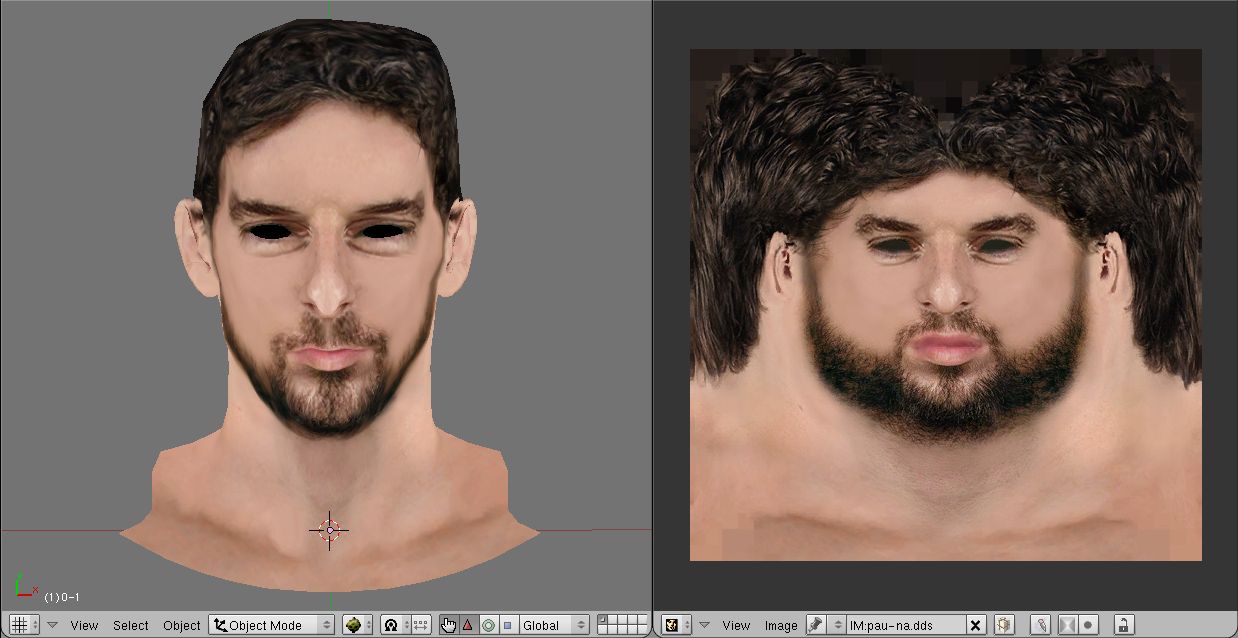Open the View menu in 3D viewport
This screenshot has width=1238, height=638.
coord(84,625)
